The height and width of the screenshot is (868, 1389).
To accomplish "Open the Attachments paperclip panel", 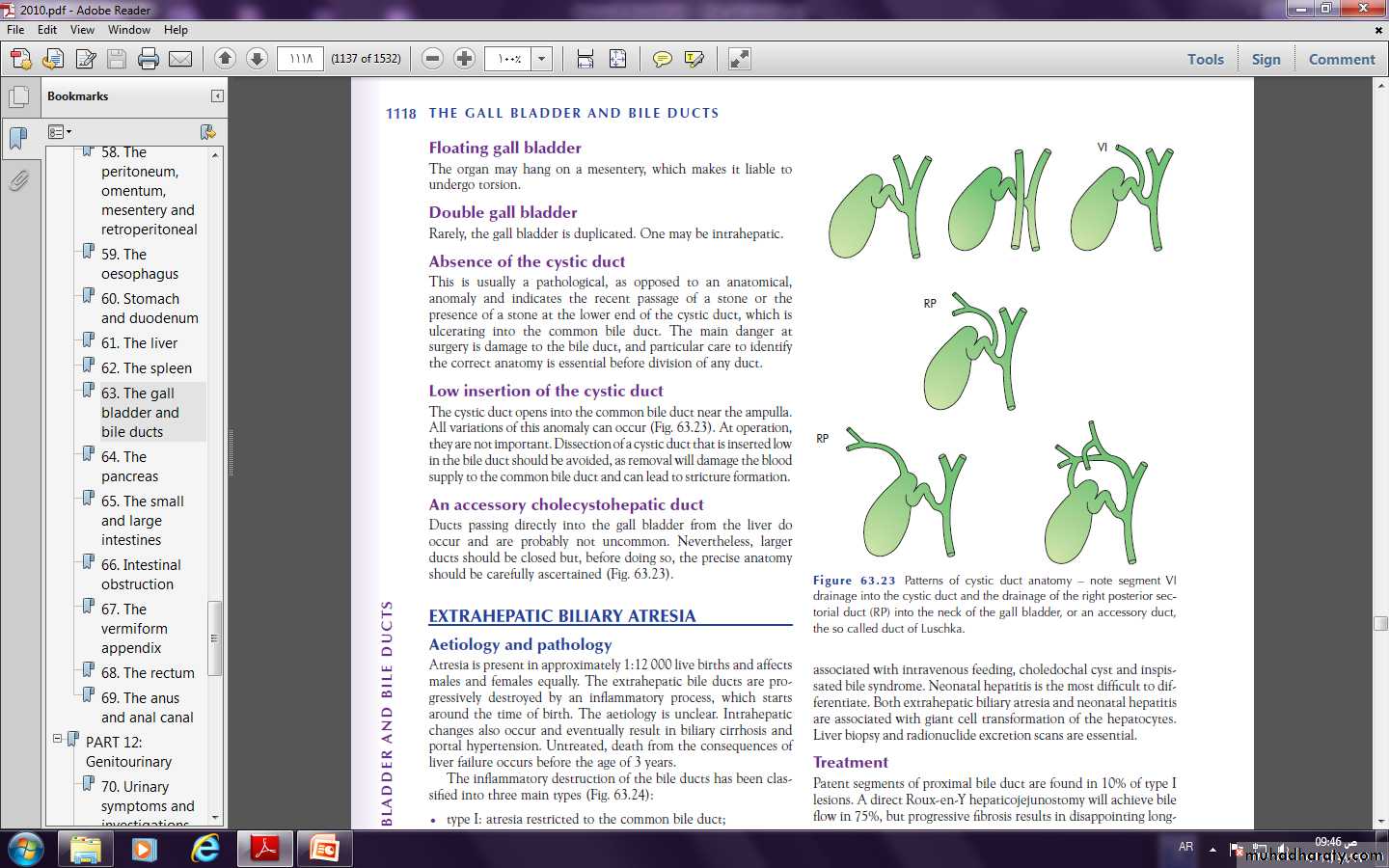I will (x=18, y=180).
